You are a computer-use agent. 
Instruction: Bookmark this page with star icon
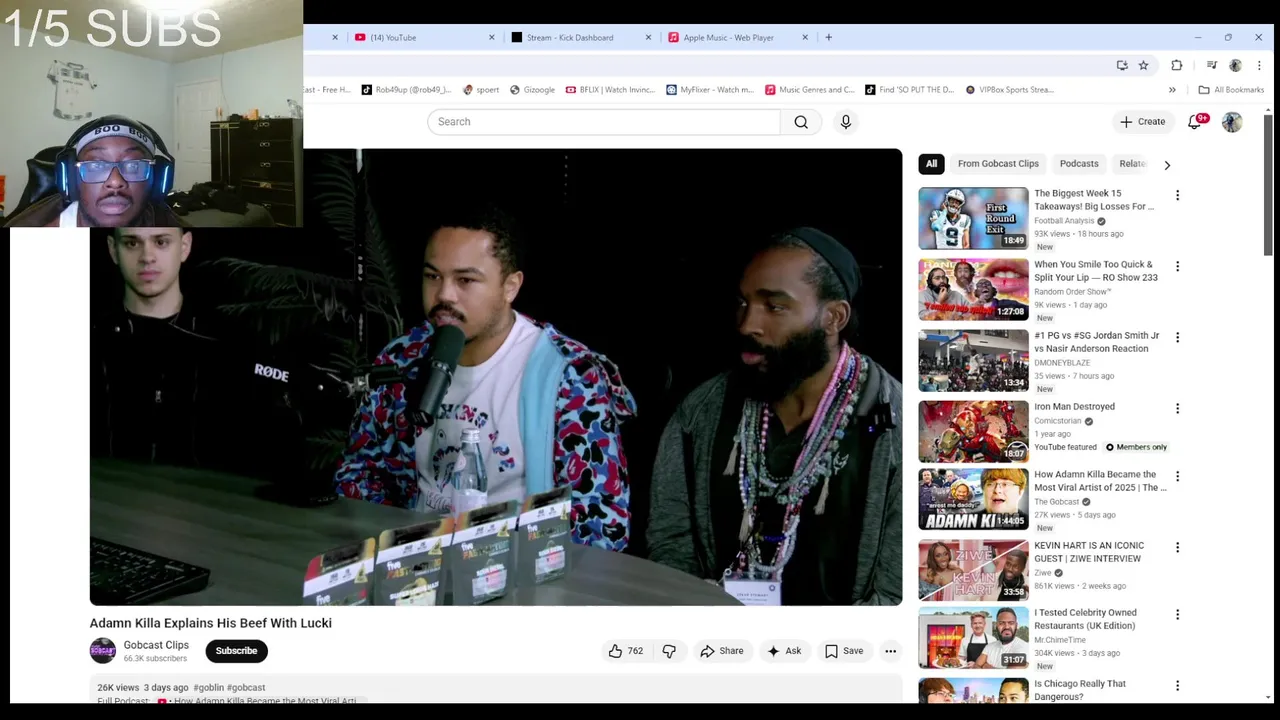[x=1143, y=65]
